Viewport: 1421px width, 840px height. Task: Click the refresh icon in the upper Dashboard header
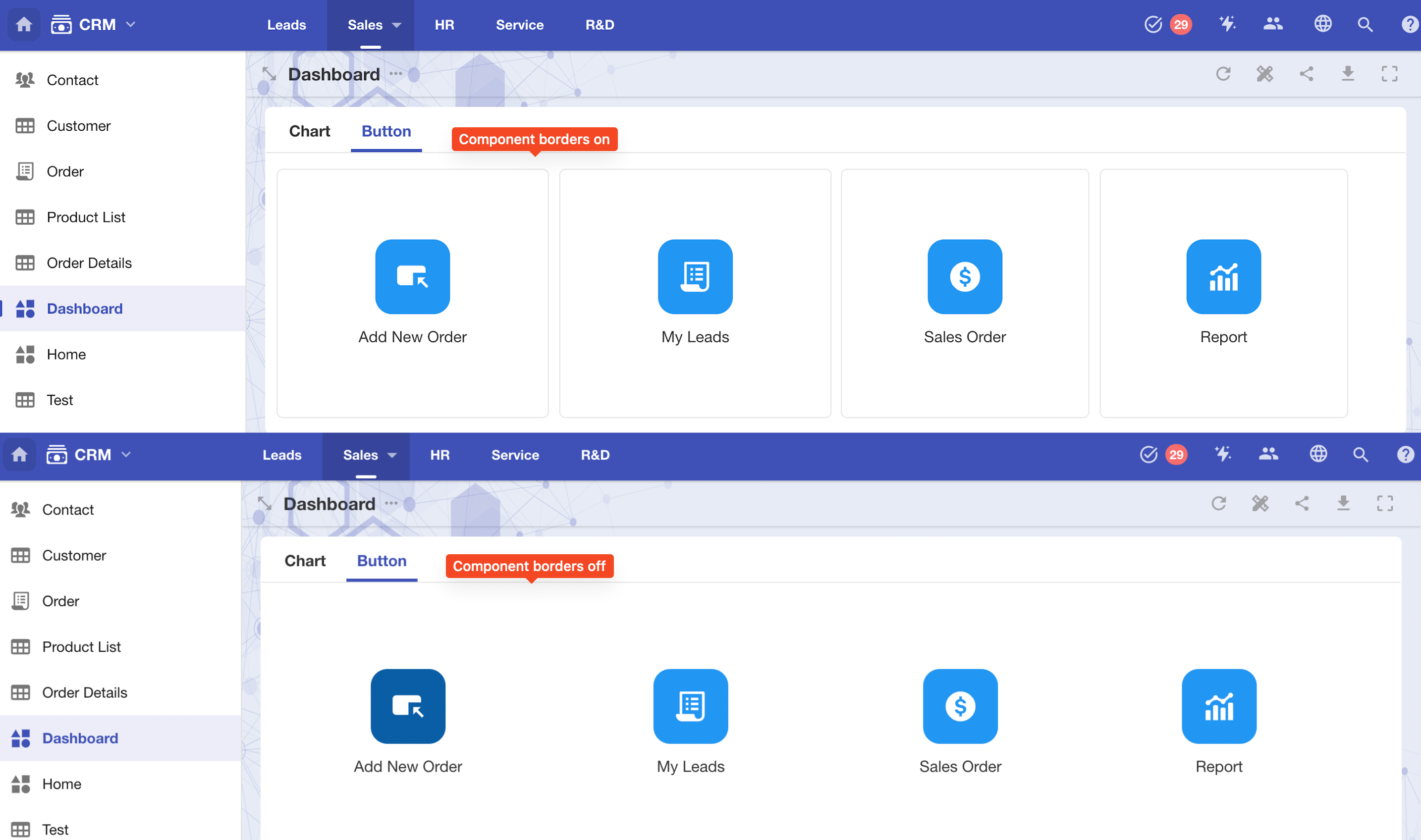pos(1223,74)
